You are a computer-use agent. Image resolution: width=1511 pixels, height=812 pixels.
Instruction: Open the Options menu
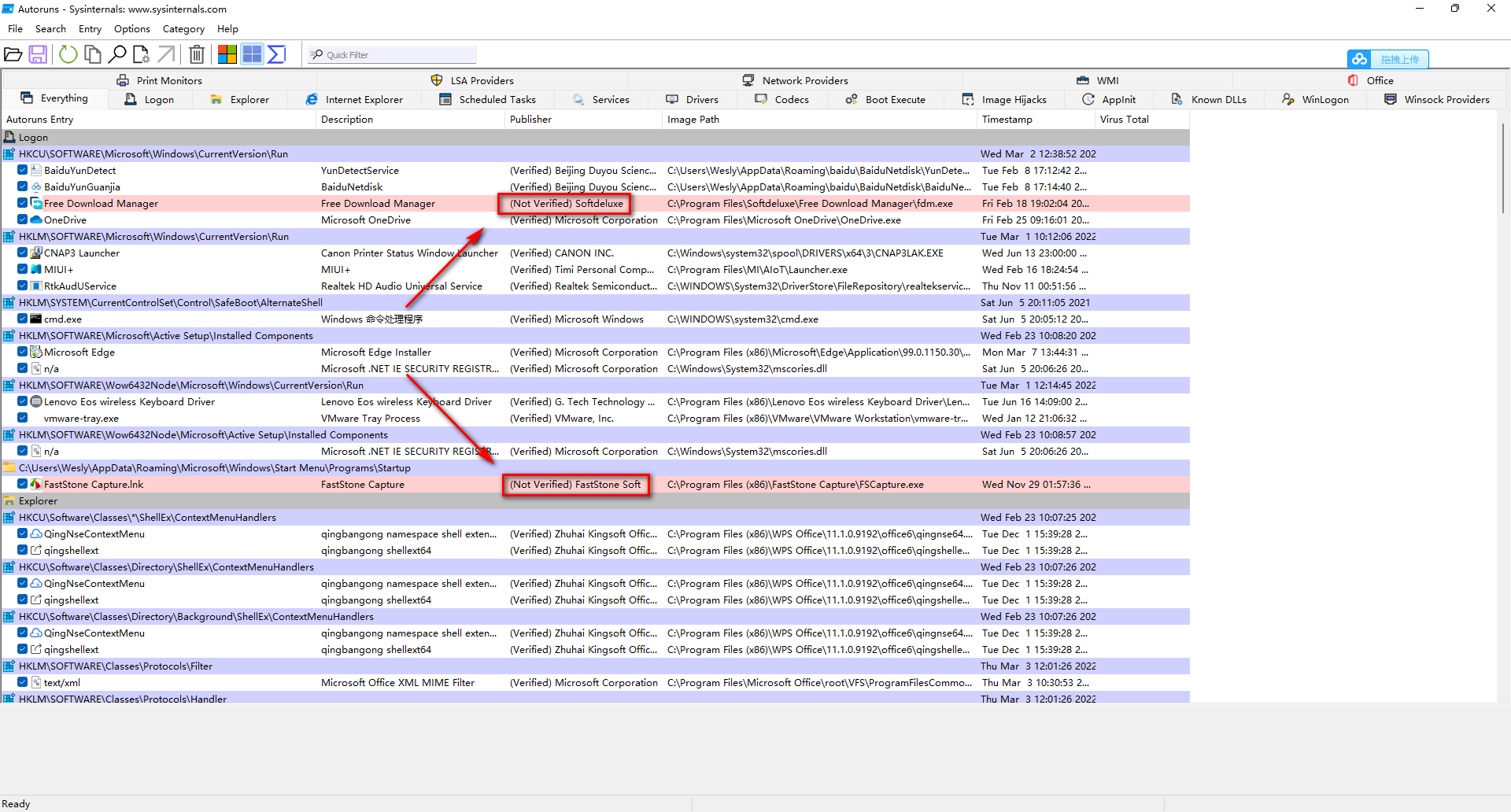click(131, 29)
